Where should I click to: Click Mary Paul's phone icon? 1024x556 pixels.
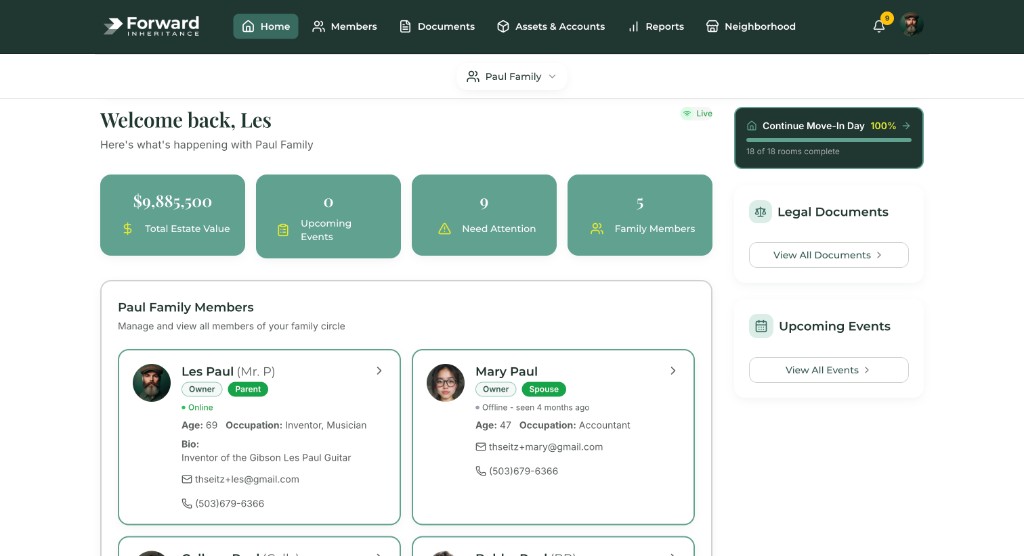[x=481, y=471]
